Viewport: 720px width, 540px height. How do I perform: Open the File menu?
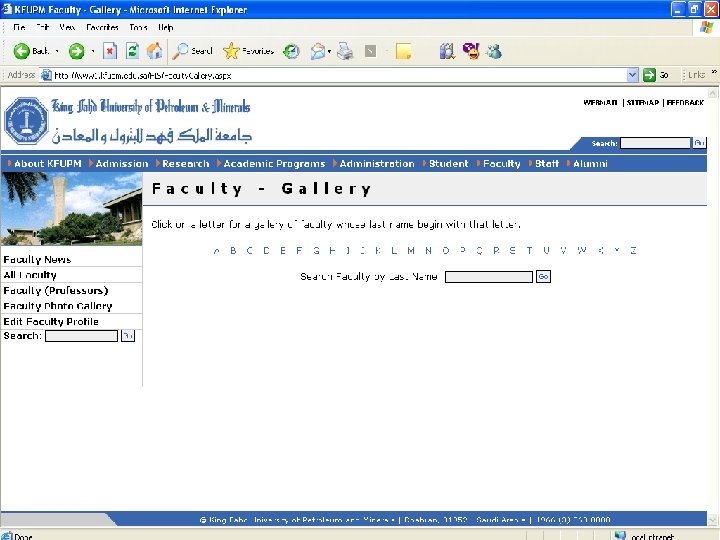coord(19,28)
